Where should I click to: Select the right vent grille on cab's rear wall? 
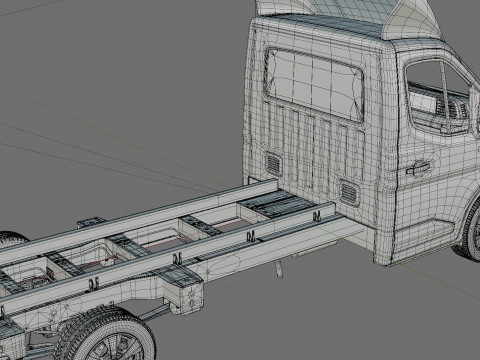point(349,192)
